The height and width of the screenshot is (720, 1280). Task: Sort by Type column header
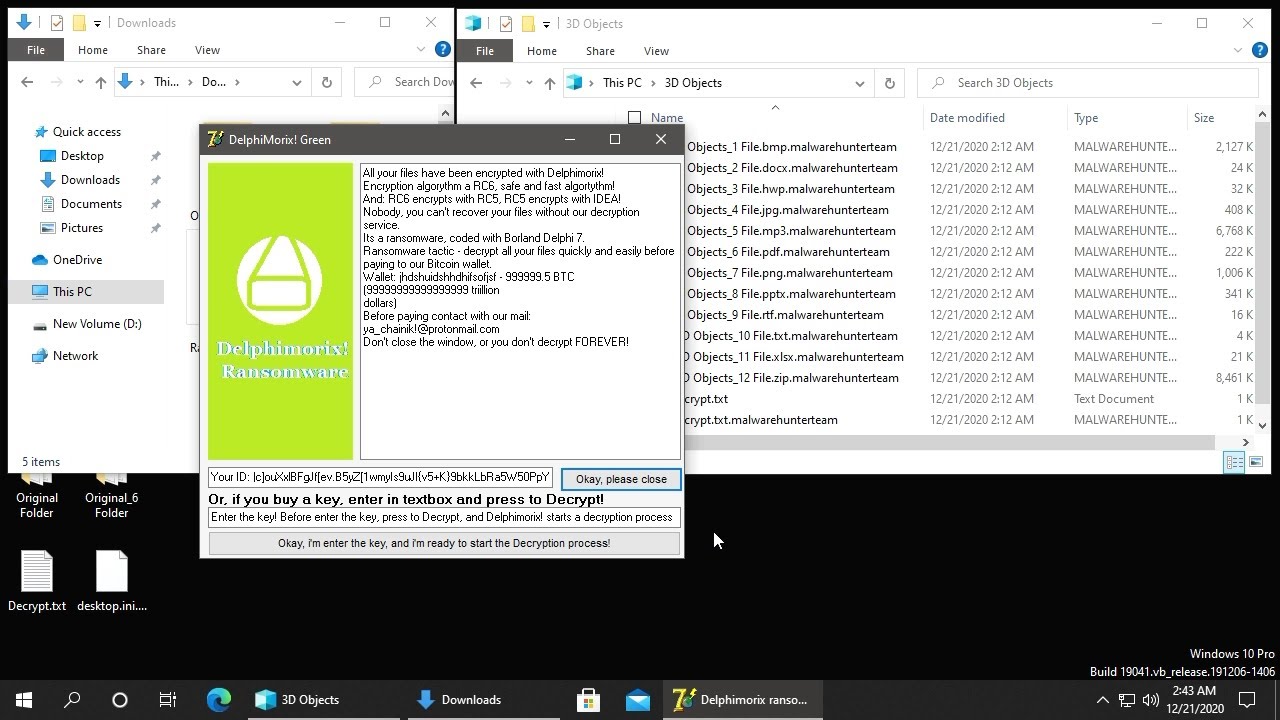1086,118
